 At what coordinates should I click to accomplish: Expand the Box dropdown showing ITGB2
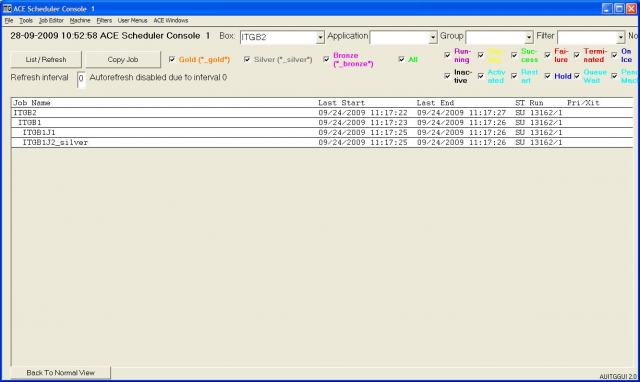point(320,38)
